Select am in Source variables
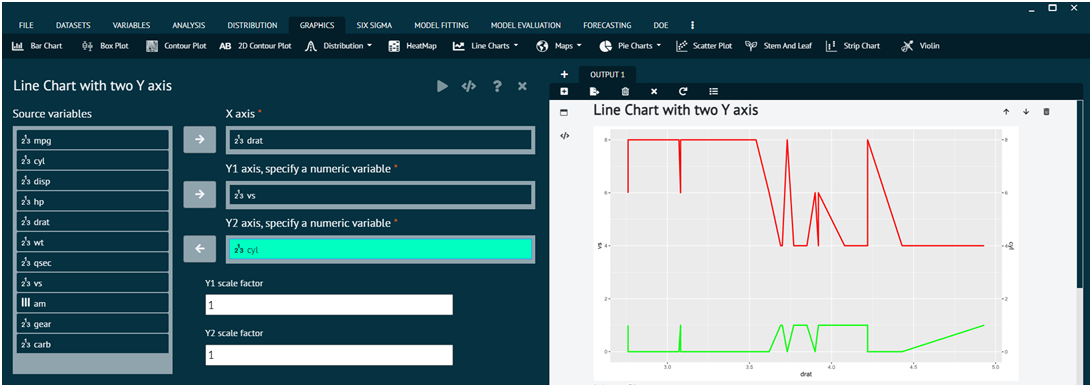Screen dimensions: 1092x387 click(x=93, y=303)
